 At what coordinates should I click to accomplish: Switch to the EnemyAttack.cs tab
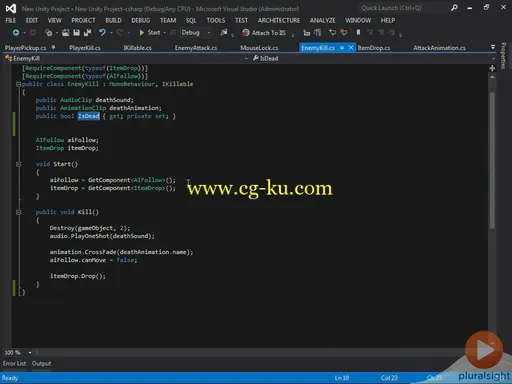pos(196,48)
